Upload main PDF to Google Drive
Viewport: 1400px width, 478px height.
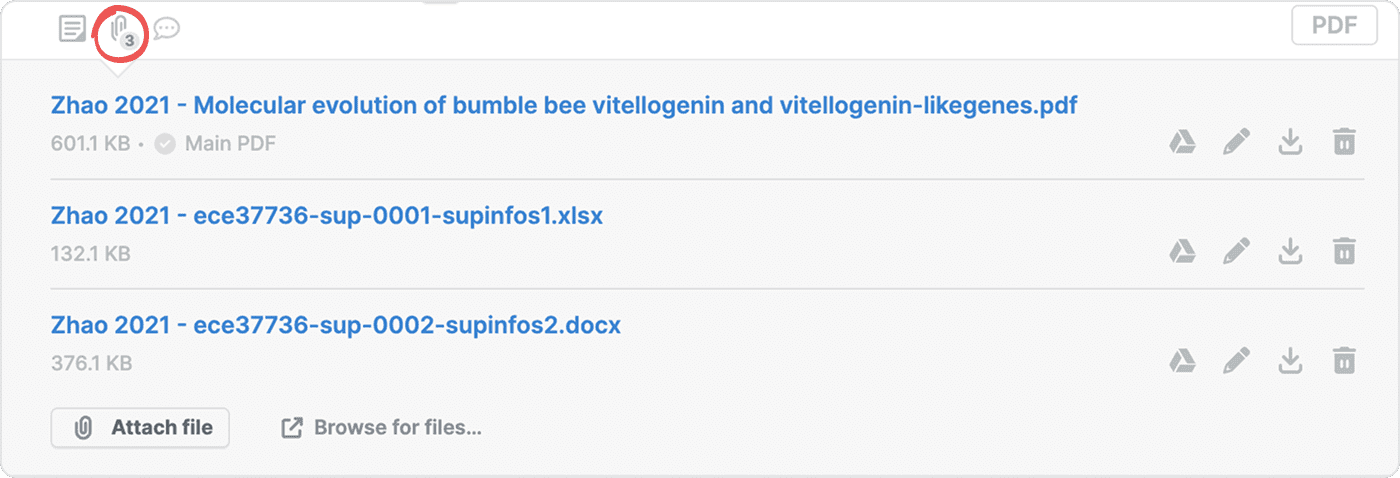(1183, 142)
